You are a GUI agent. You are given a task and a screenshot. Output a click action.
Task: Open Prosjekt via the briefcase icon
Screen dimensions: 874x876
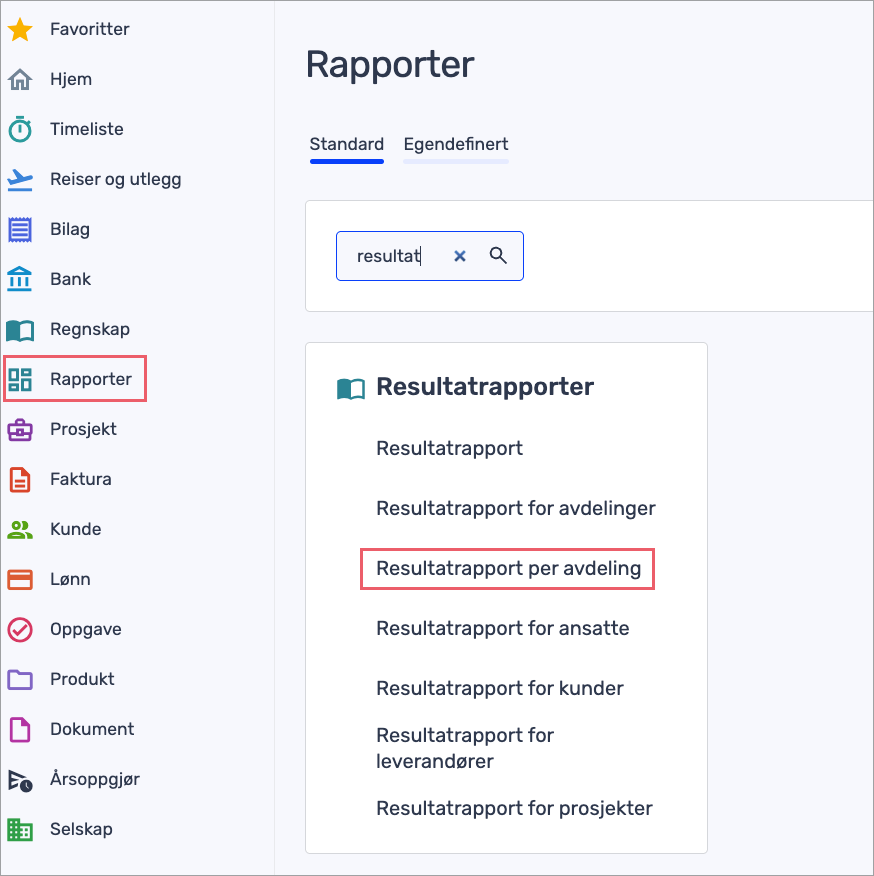[20, 430]
